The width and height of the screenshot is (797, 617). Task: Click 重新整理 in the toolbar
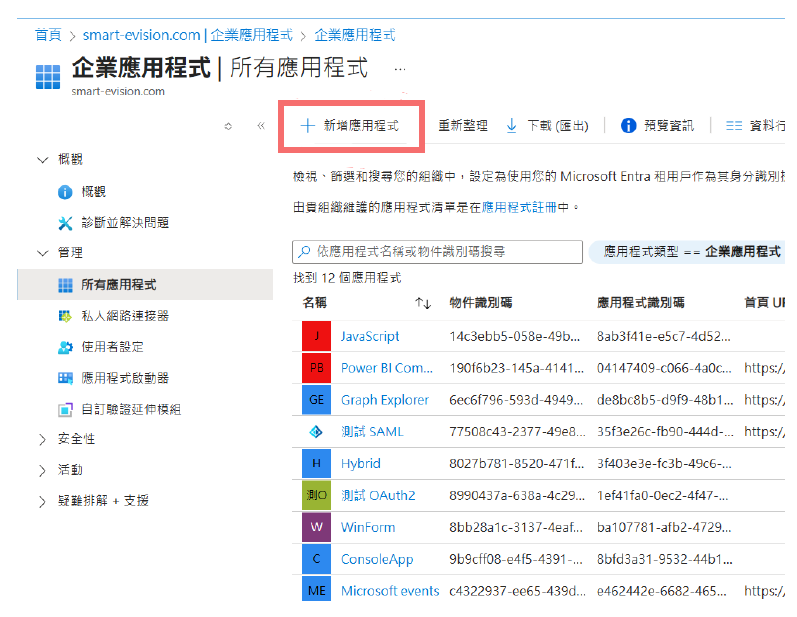463,126
